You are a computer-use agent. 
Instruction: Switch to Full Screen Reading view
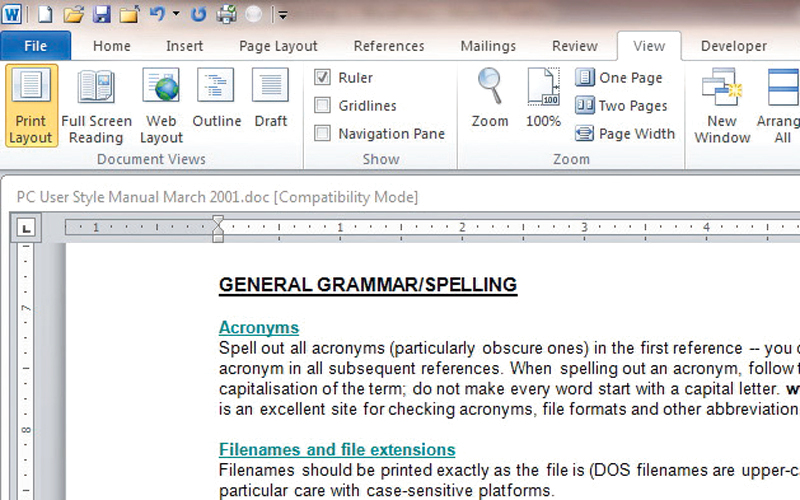click(96, 105)
